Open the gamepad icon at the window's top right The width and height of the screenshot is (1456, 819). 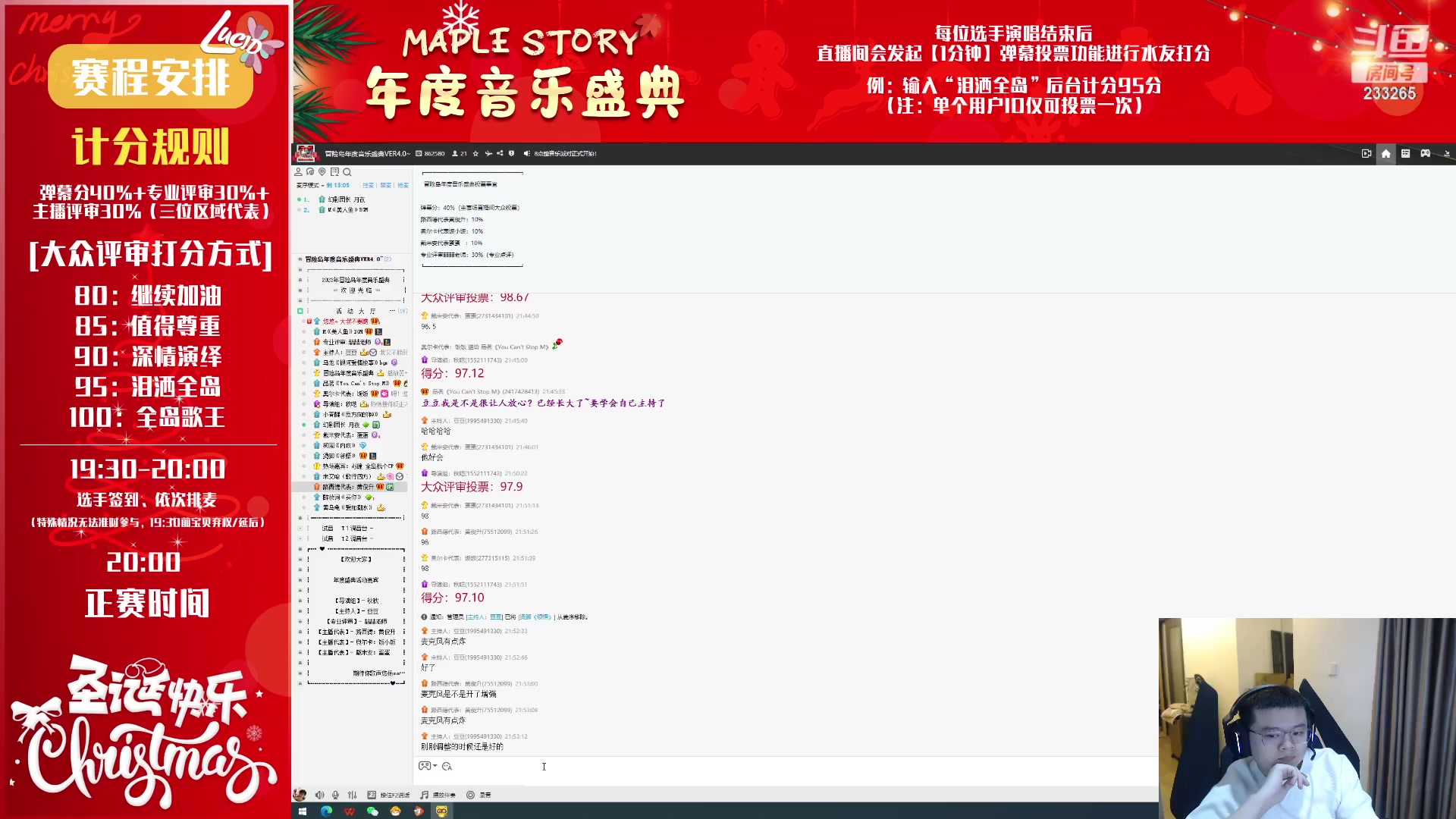[x=1426, y=153]
